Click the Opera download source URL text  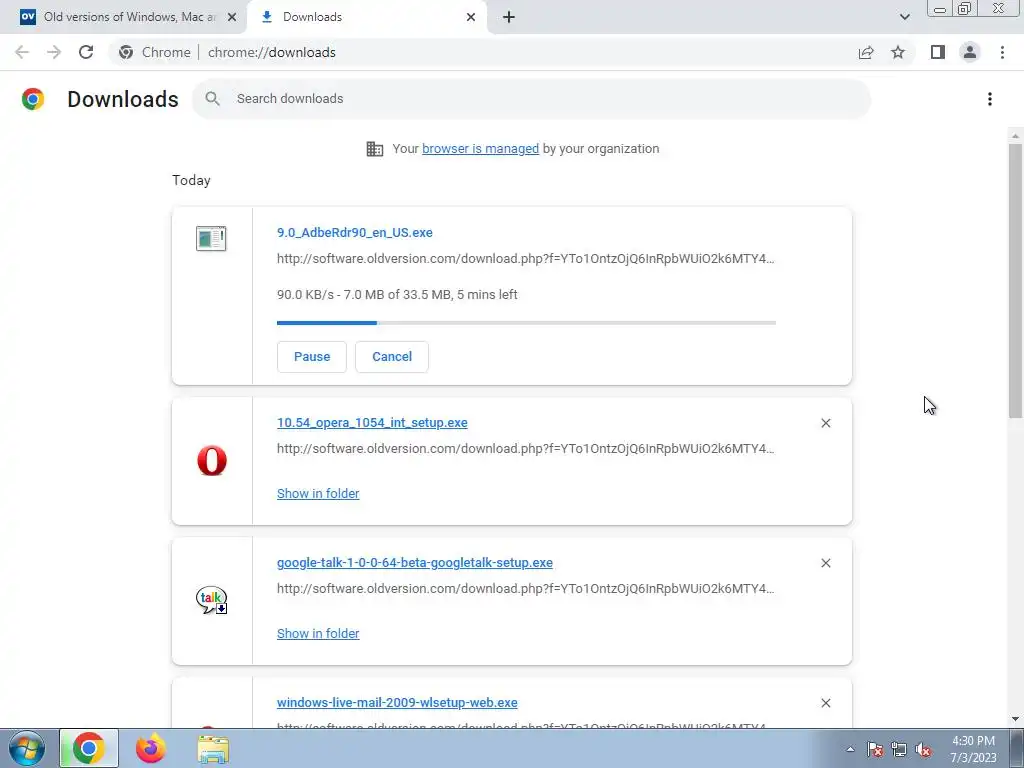pyautogui.click(x=526, y=449)
